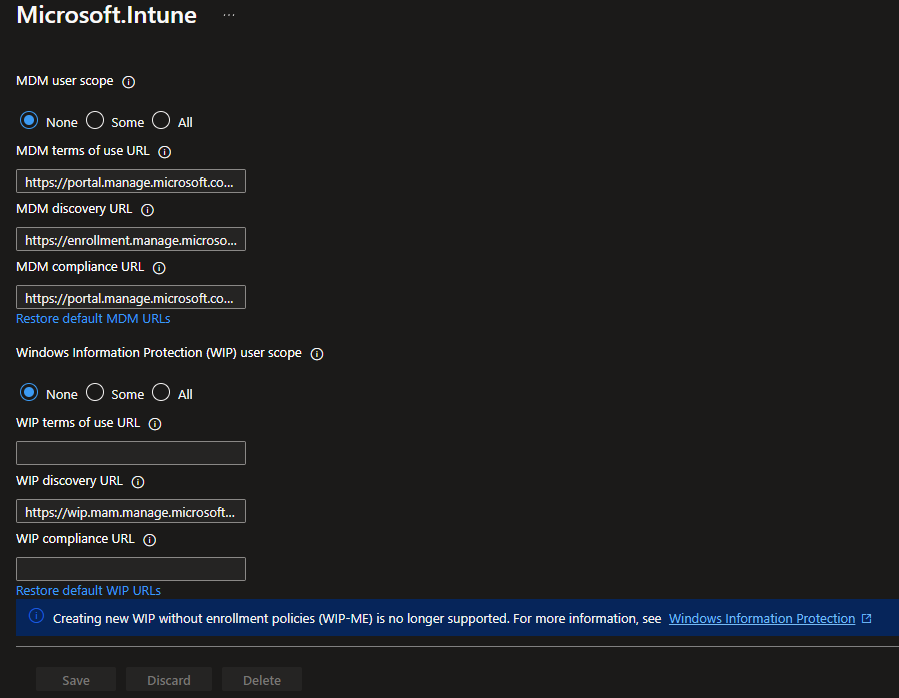
Task: Select None for WIP user scope
Action: click(x=29, y=392)
